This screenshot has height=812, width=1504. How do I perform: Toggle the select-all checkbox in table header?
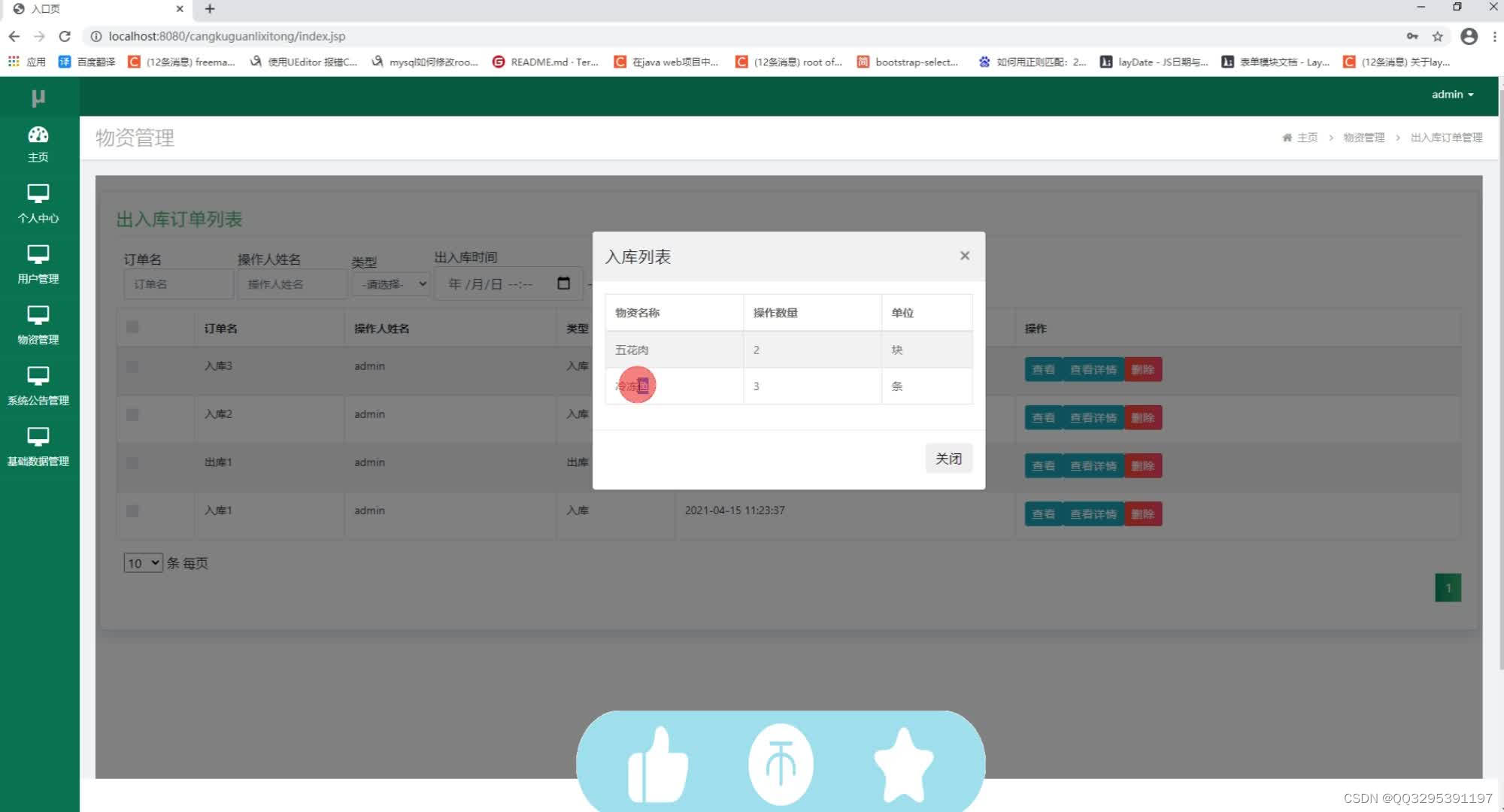point(132,327)
